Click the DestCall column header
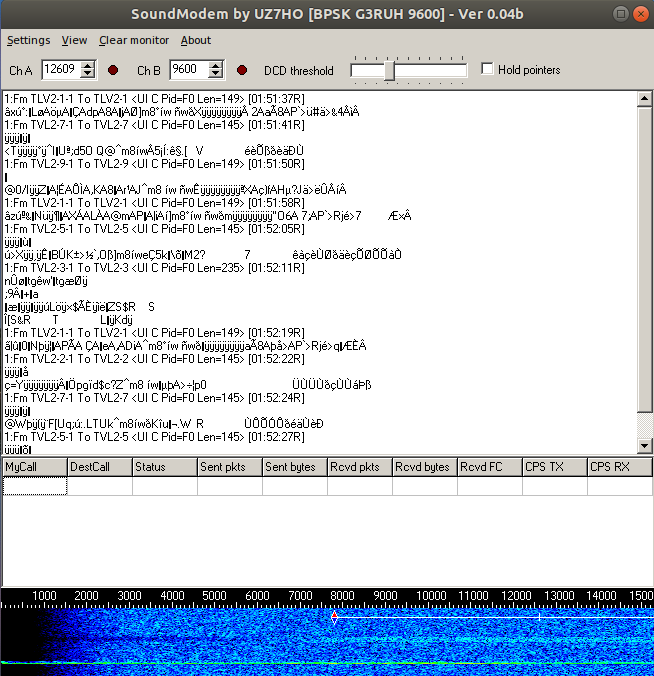Image resolution: width=654 pixels, height=676 pixels. tap(100, 467)
